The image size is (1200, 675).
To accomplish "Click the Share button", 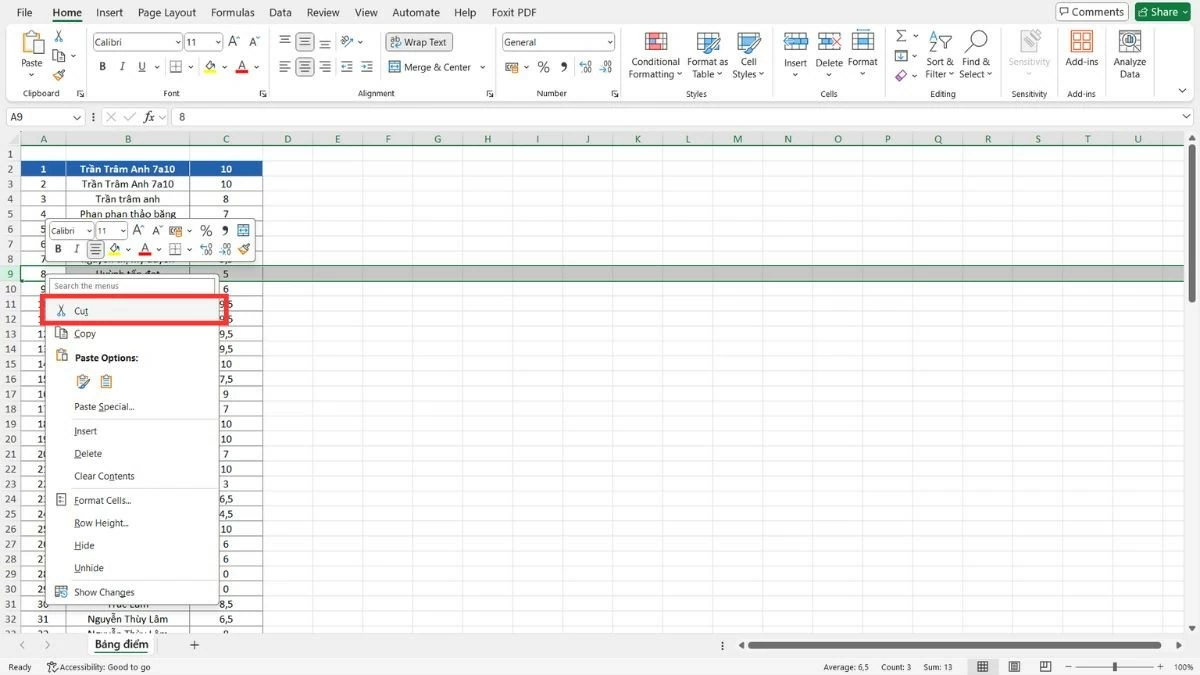I will pos(1161,11).
